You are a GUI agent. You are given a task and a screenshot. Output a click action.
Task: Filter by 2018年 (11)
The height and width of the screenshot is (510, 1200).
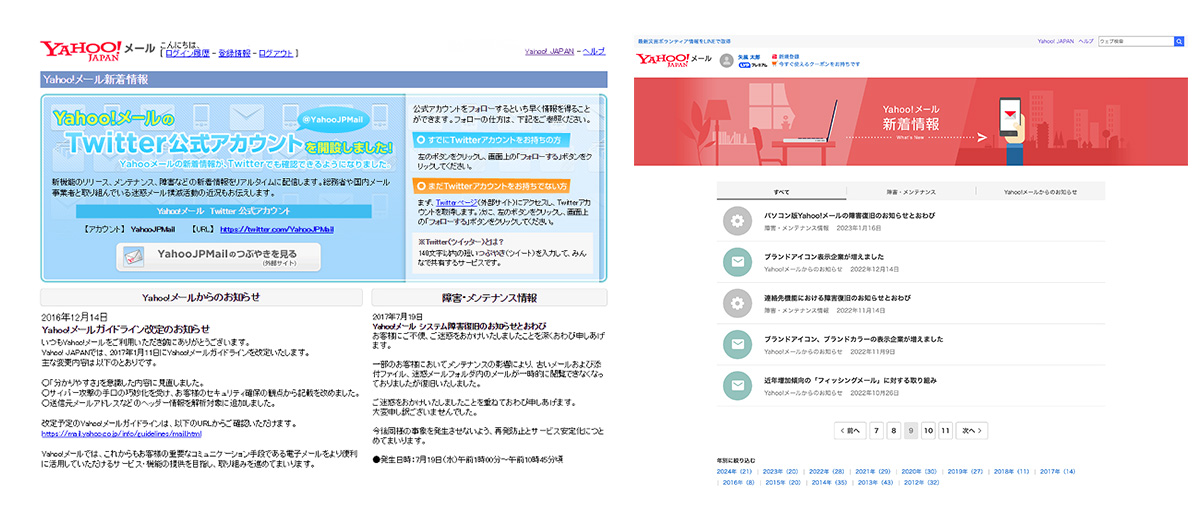(x=1010, y=471)
